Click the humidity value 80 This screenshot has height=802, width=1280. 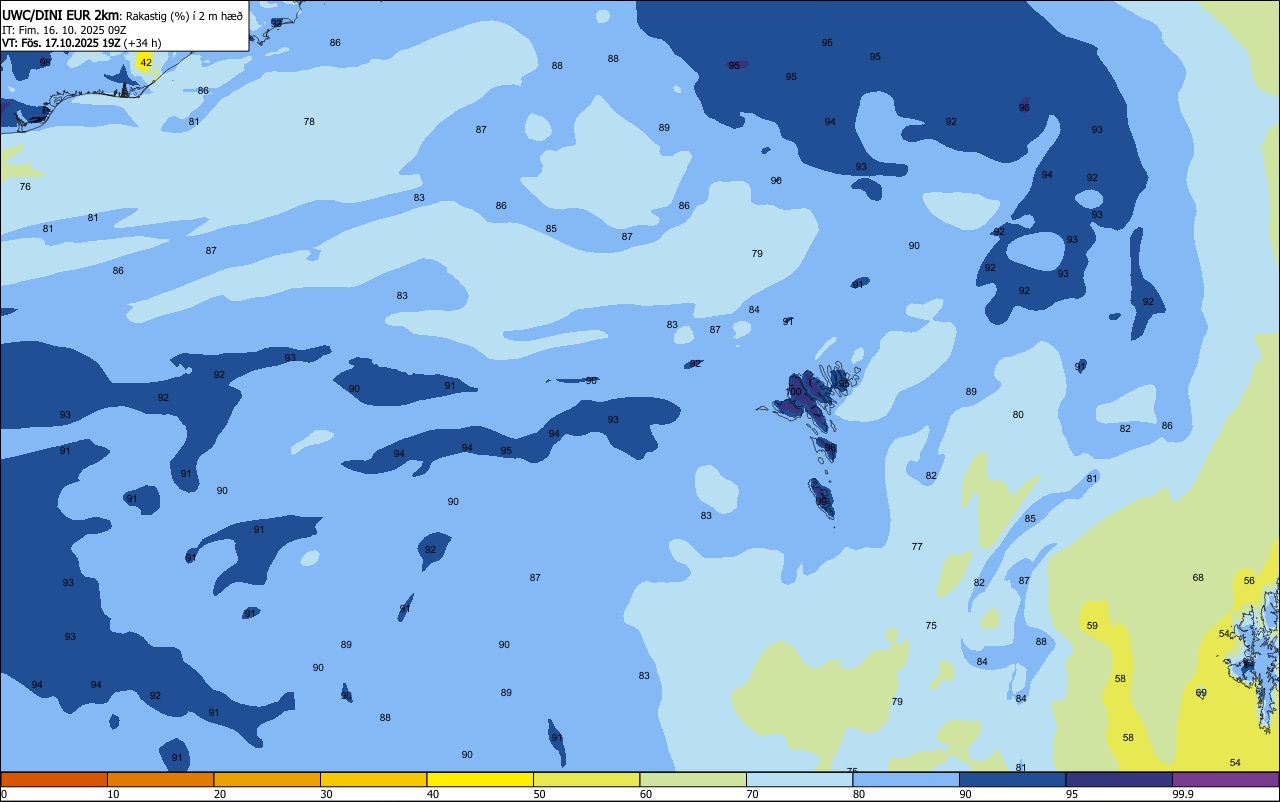[1018, 415]
